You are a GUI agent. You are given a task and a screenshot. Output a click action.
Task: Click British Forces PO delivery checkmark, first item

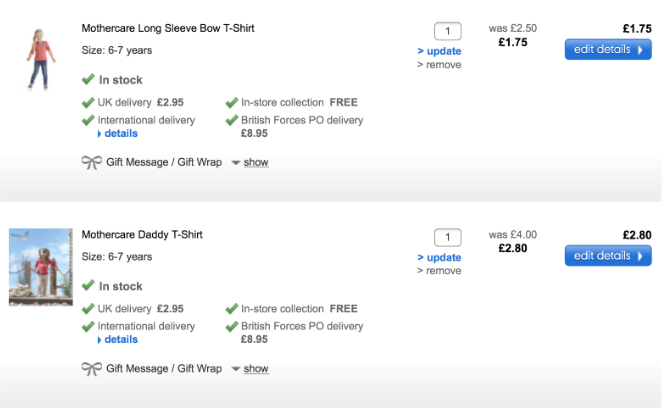(x=232, y=120)
